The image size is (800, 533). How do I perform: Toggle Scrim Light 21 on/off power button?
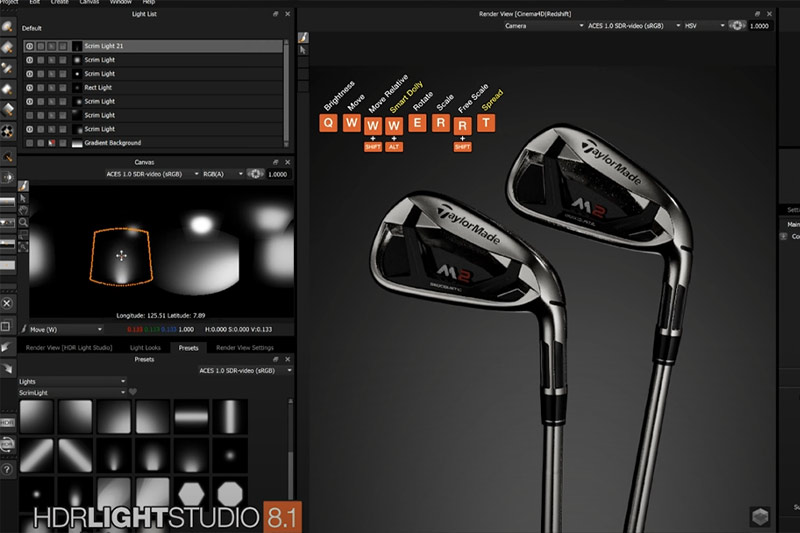point(30,46)
